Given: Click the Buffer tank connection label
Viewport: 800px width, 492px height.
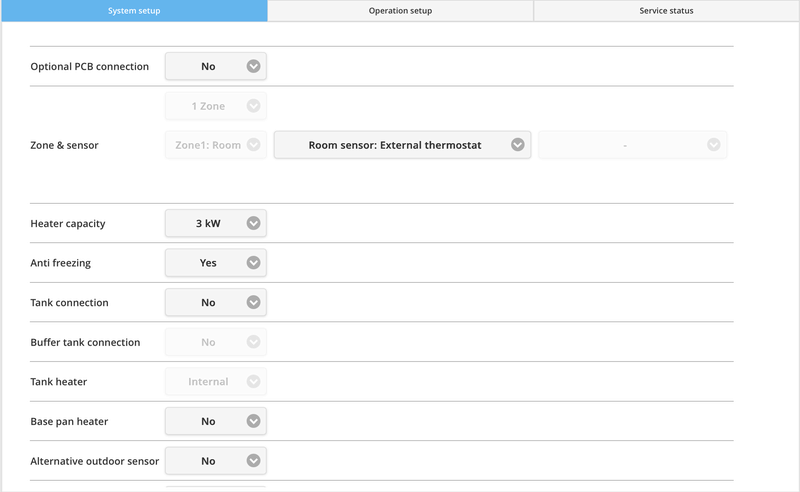Looking at the screenshot, I should (85, 342).
